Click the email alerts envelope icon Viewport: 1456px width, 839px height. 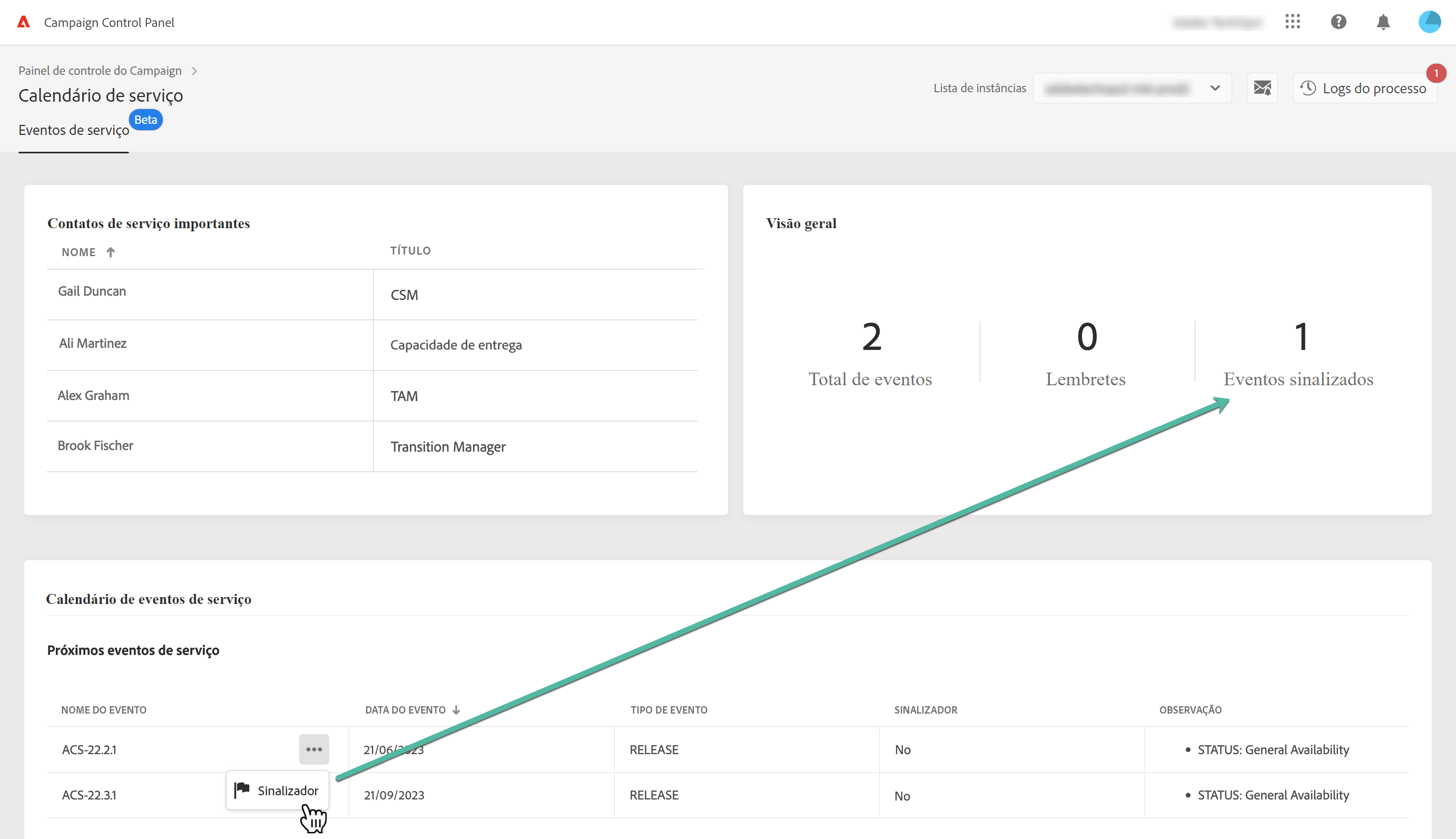coord(1262,88)
